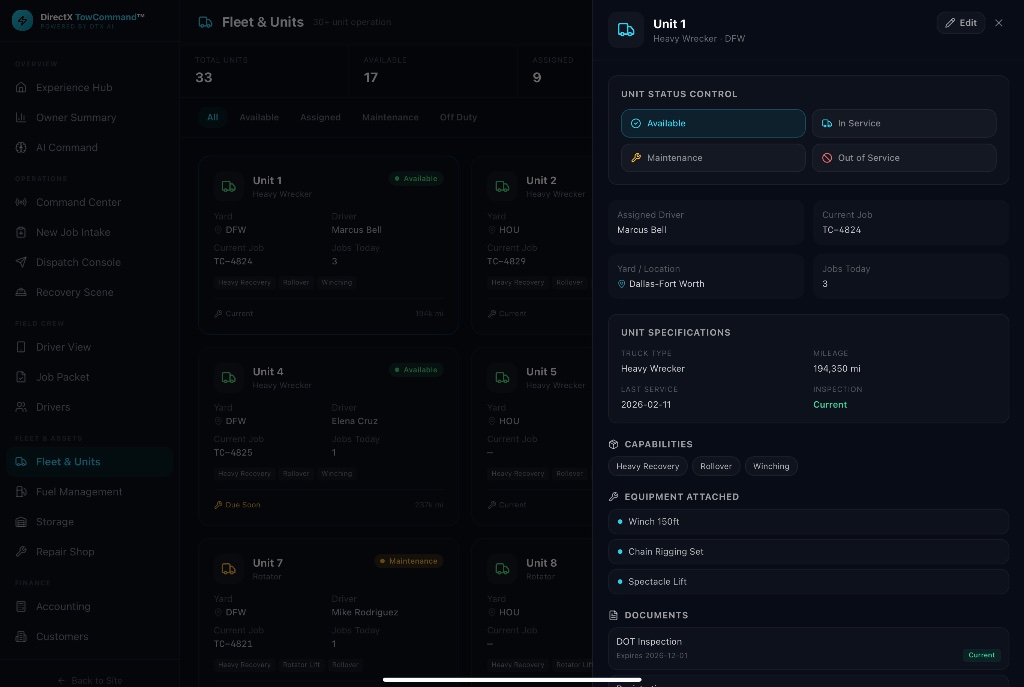1024x687 pixels.
Task: Click the New Job Intake clipboard icon
Action: [x=21, y=232]
